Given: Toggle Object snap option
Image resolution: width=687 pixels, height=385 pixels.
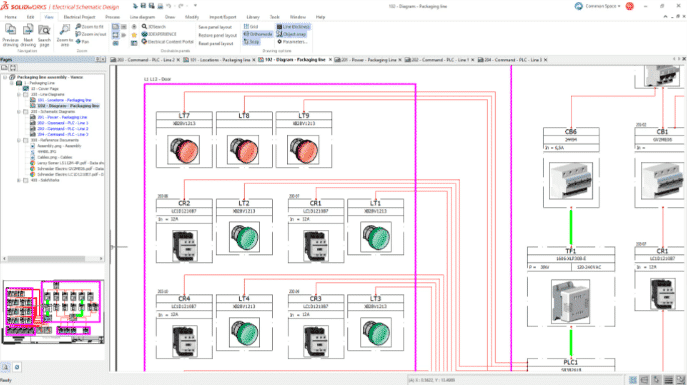Looking at the screenshot, I should pos(291,34).
